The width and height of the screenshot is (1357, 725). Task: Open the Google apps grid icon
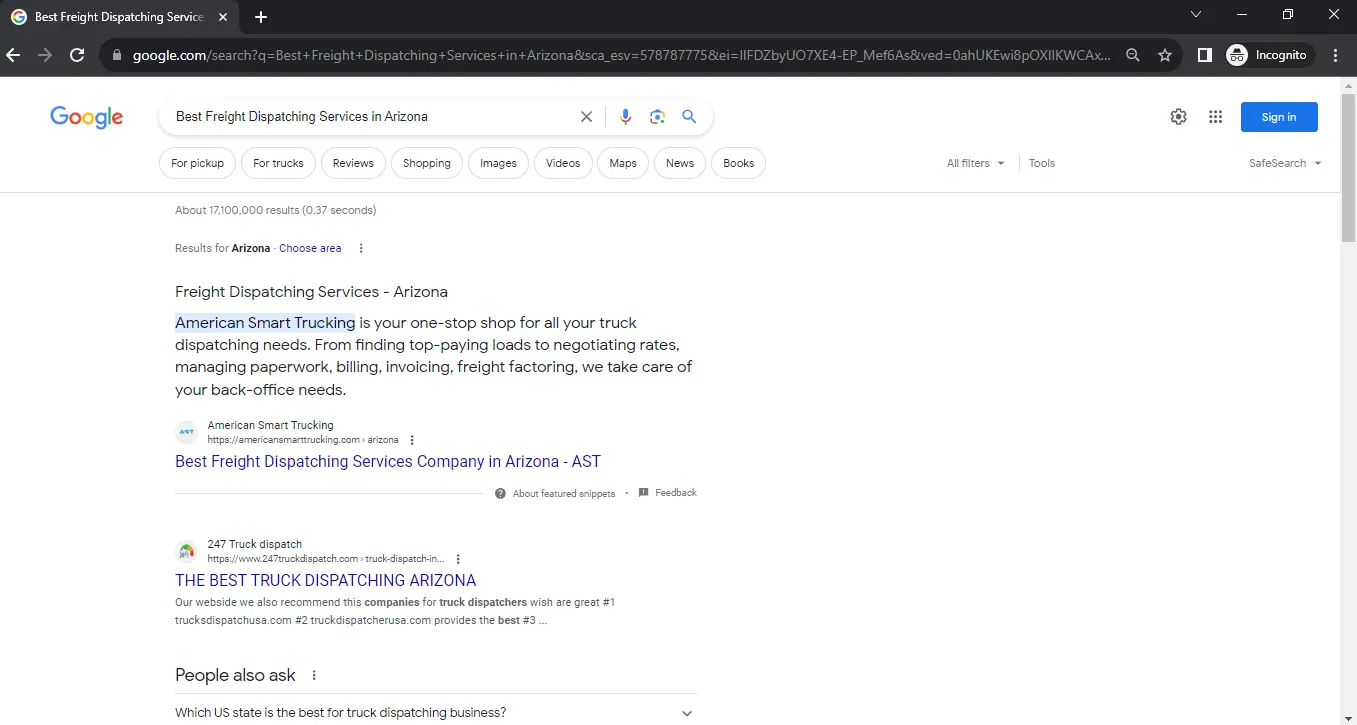(1215, 117)
